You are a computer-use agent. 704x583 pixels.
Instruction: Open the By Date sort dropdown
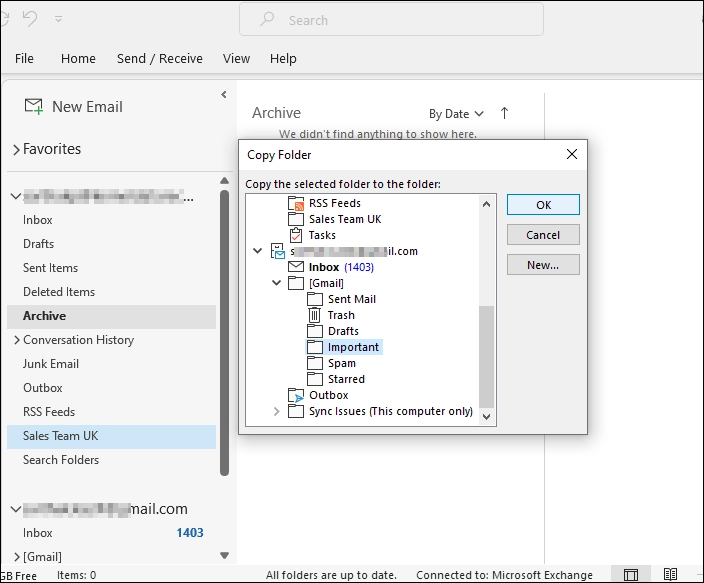click(x=456, y=114)
